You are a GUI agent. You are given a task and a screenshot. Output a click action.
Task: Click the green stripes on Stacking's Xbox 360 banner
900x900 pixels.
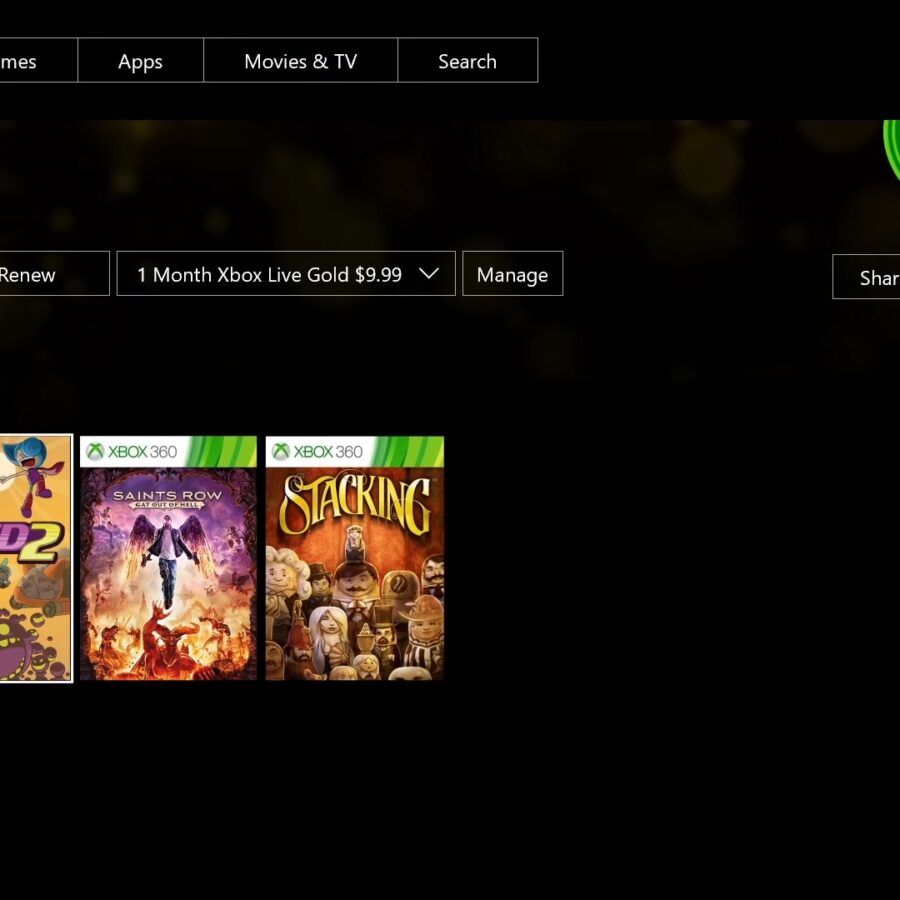(x=410, y=451)
